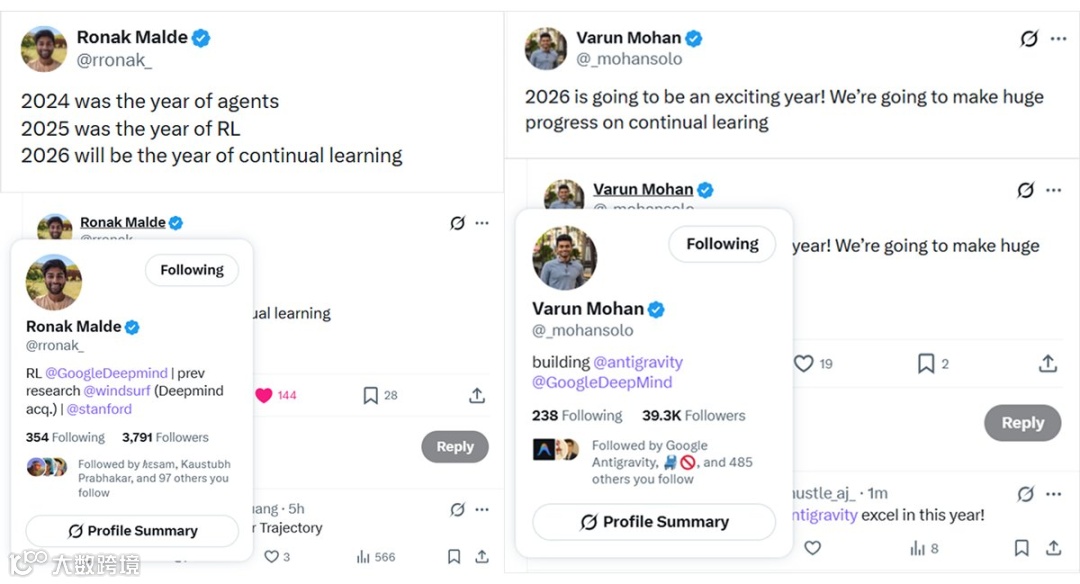Click the Grok icon beside the top-right Varun Mohan tweet
1080x584 pixels.
pos(1029,39)
